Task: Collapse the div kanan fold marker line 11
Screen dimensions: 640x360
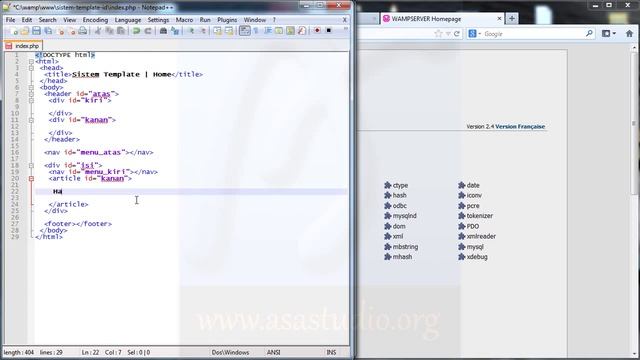Action: 31,120
